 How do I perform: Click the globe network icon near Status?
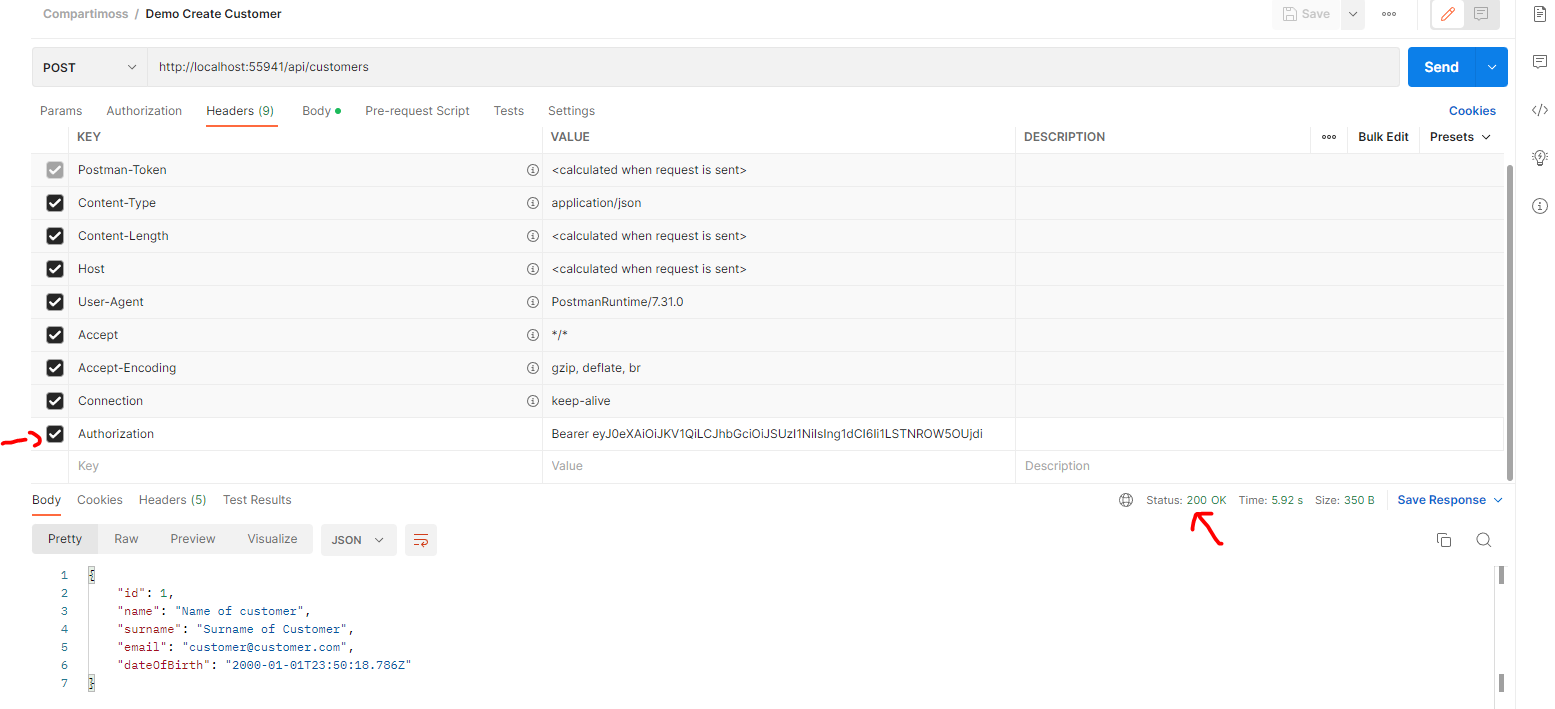(x=1126, y=500)
